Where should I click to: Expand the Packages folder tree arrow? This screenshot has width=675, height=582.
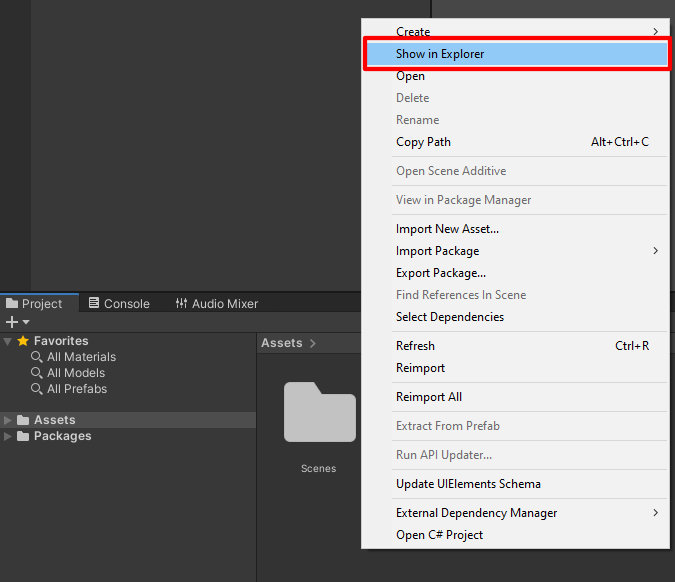(8, 436)
